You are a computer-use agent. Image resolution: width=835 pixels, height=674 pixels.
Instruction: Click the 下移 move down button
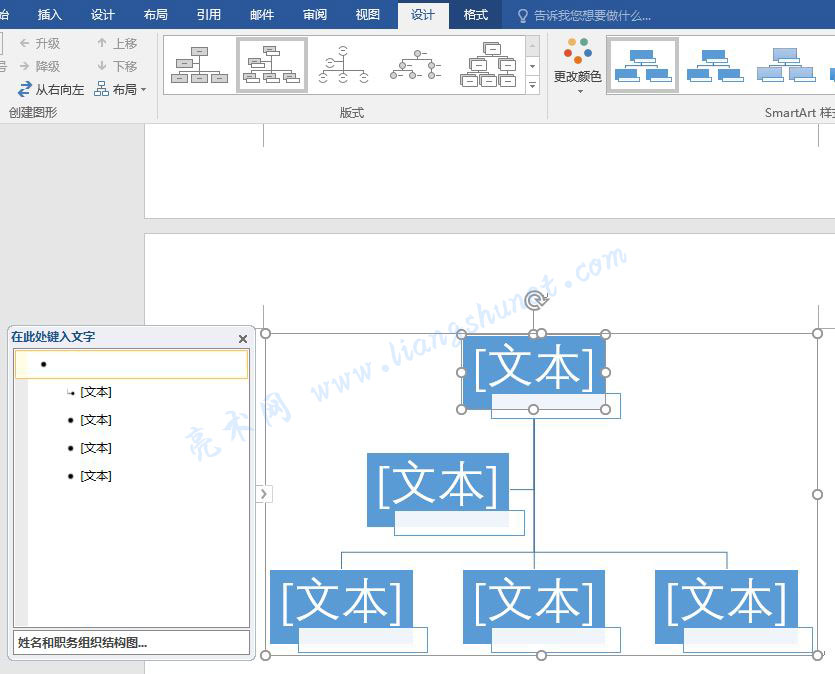(x=117, y=67)
